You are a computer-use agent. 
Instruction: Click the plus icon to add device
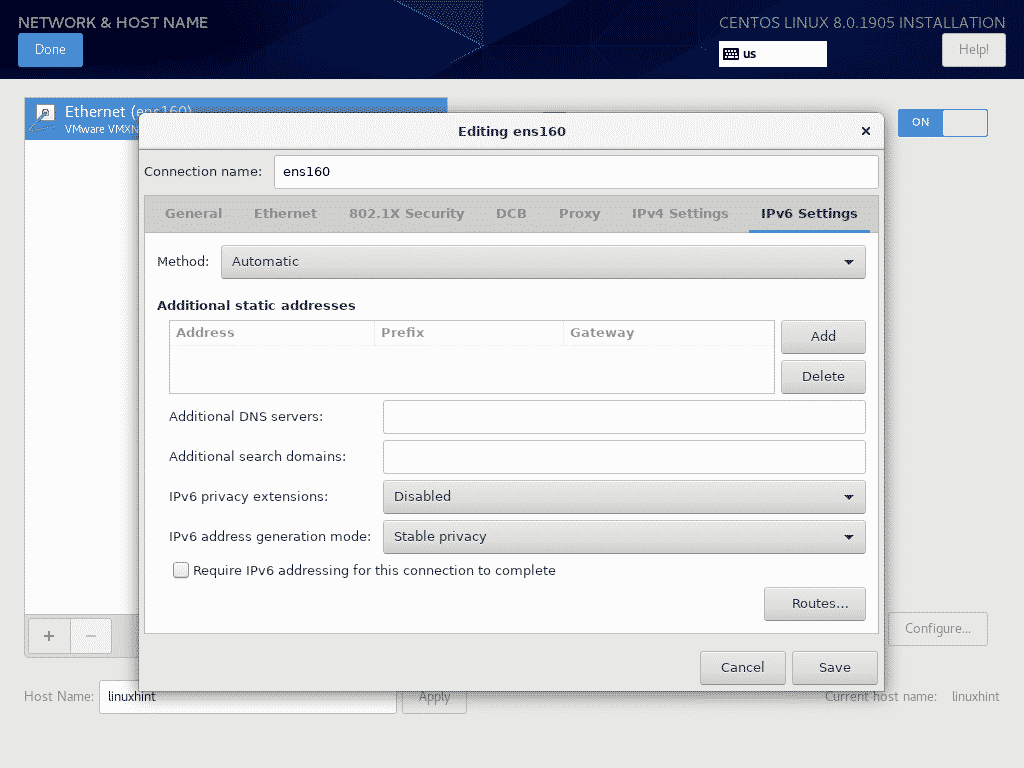pyautogui.click(x=48, y=635)
